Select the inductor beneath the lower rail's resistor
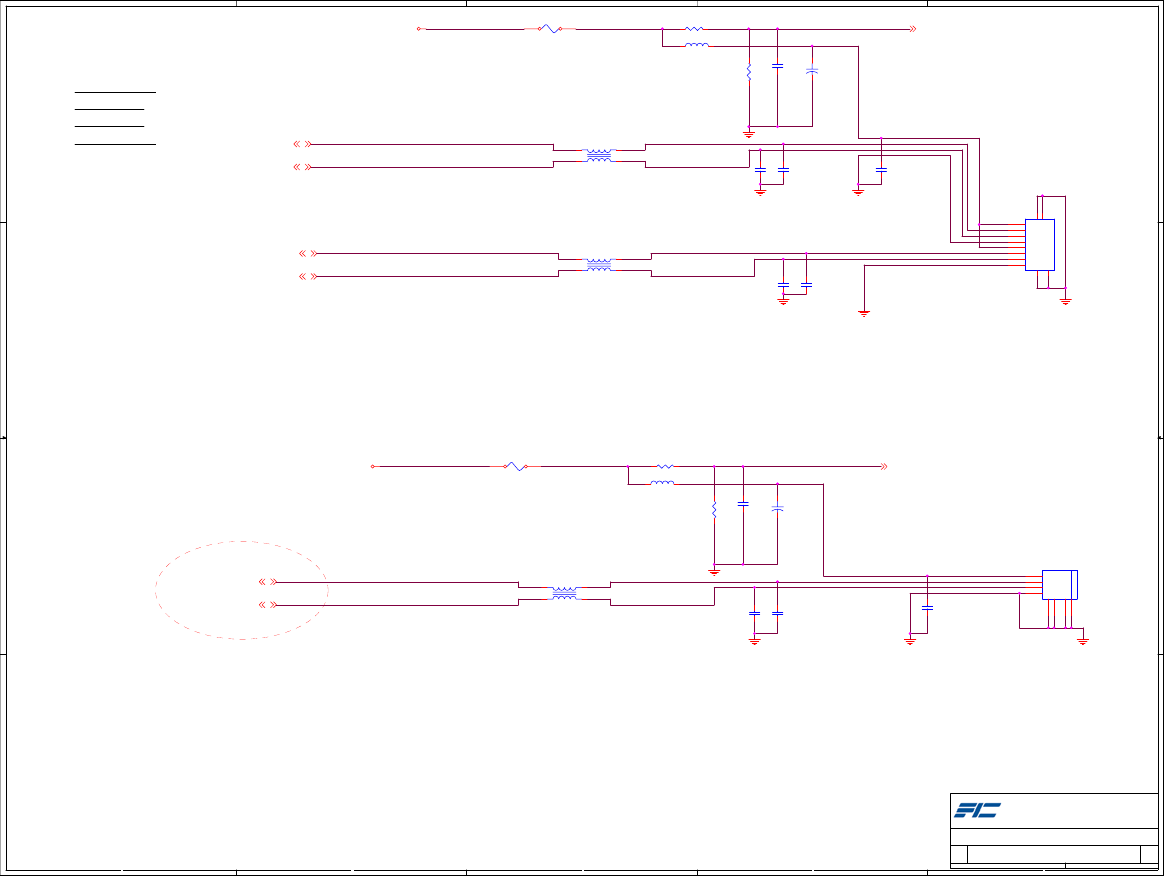The width and height of the screenshot is (1164, 876). tap(662, 483)
